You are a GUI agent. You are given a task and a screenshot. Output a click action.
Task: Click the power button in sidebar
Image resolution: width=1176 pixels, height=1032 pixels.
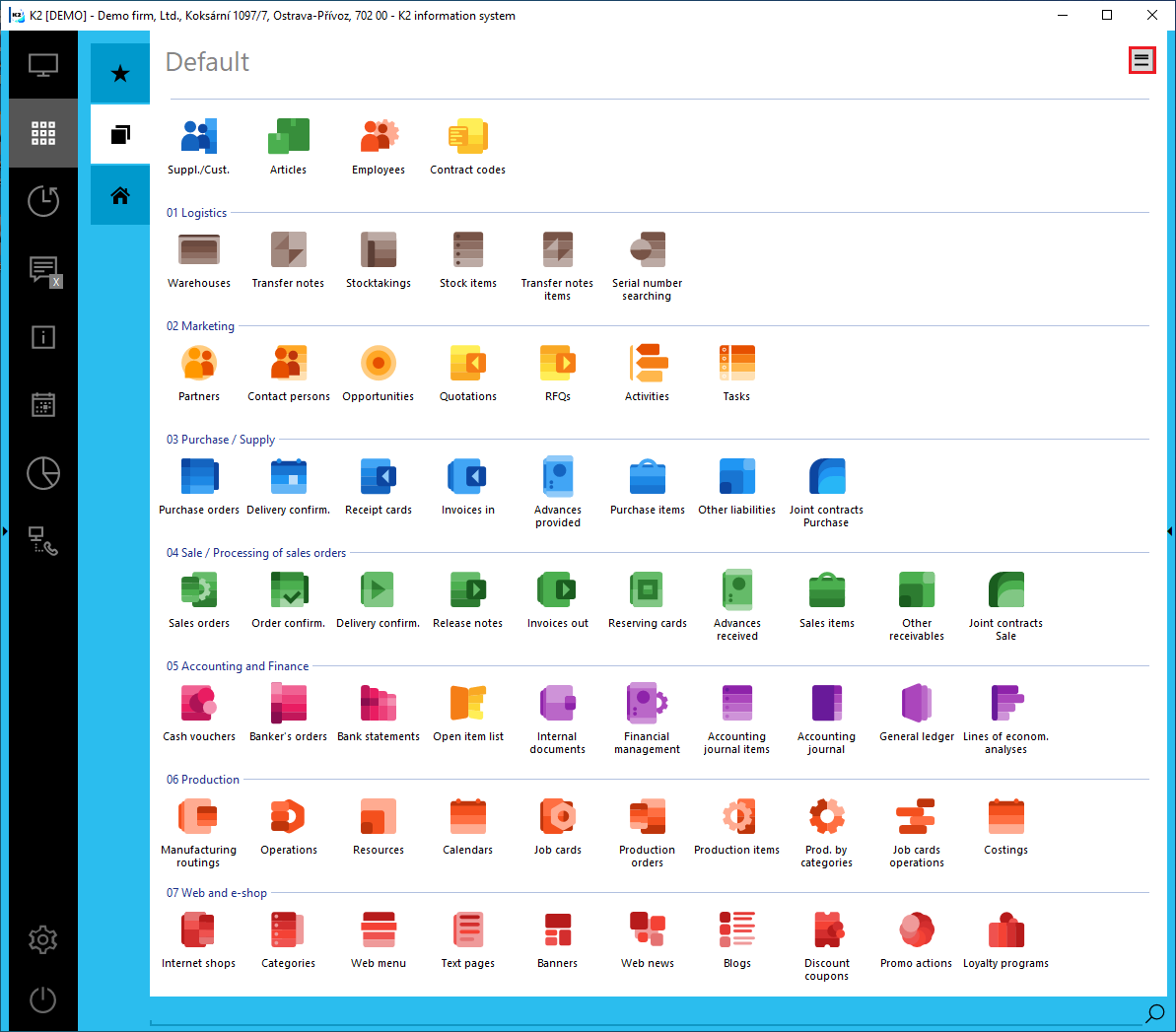[x=42, y=999]
